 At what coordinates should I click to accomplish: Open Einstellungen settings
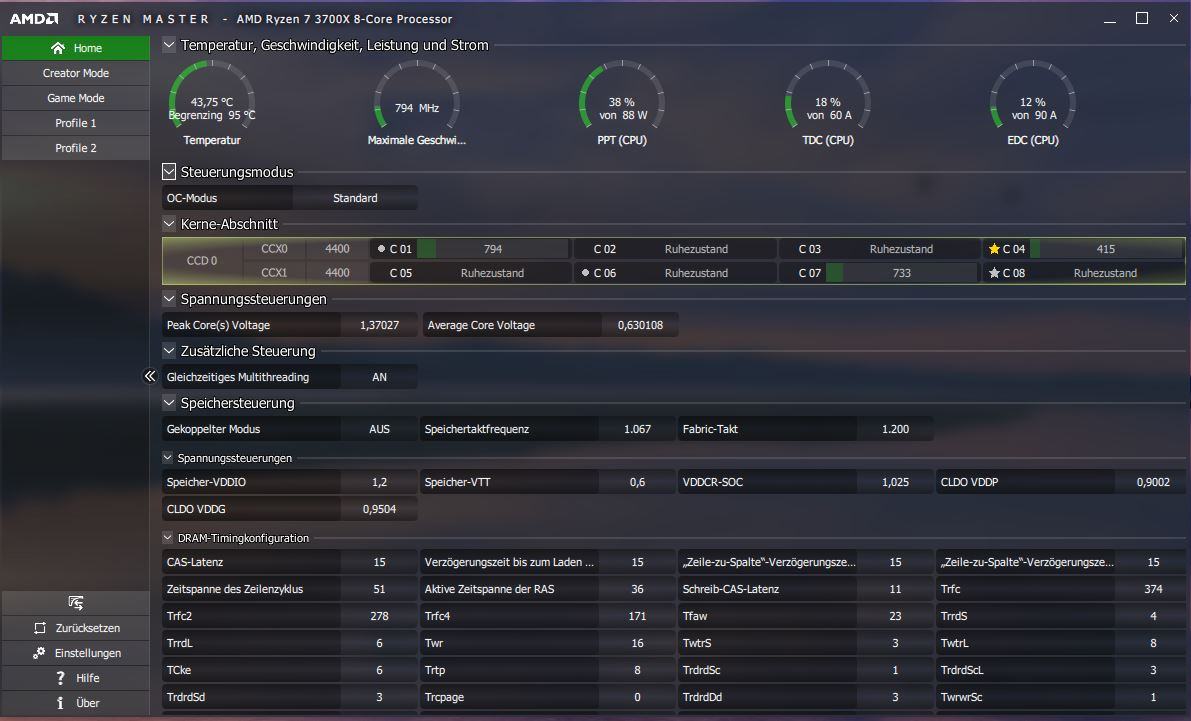coord(76,653)
